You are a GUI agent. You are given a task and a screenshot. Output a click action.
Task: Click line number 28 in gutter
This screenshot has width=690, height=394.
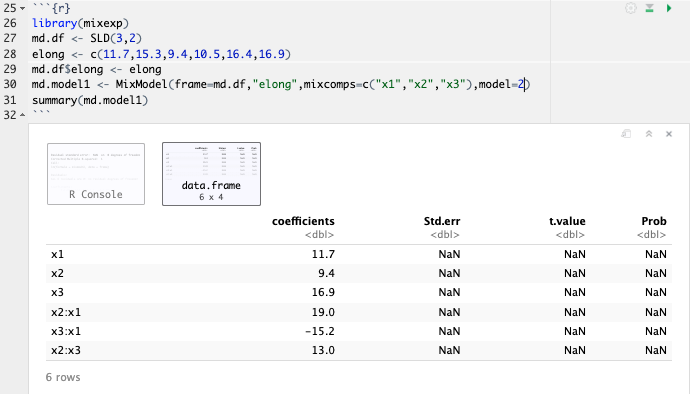pyautogui.click(x=10, y=54)
